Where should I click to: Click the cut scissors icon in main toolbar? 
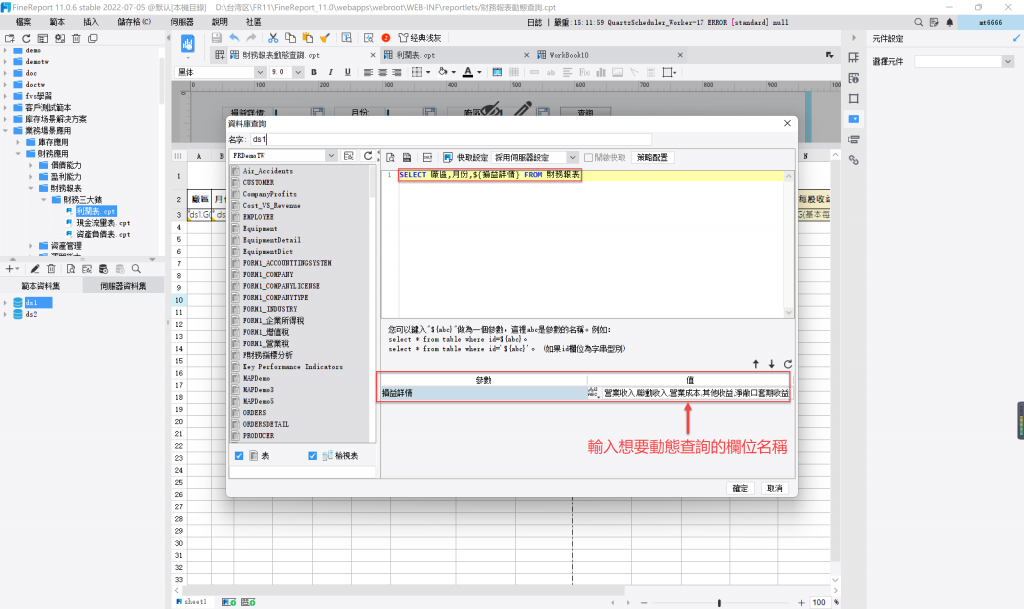(x=273, y=38)
